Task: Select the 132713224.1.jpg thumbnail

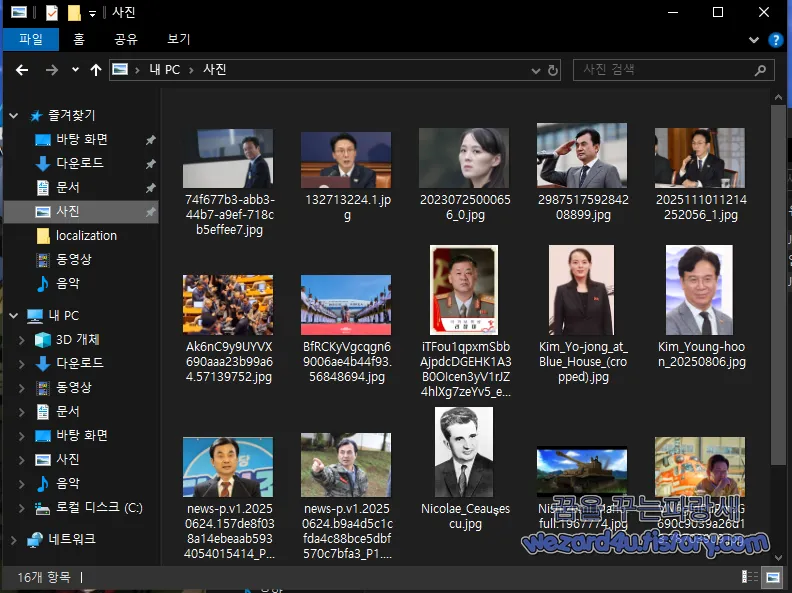Action: click(x=345, y=160)
